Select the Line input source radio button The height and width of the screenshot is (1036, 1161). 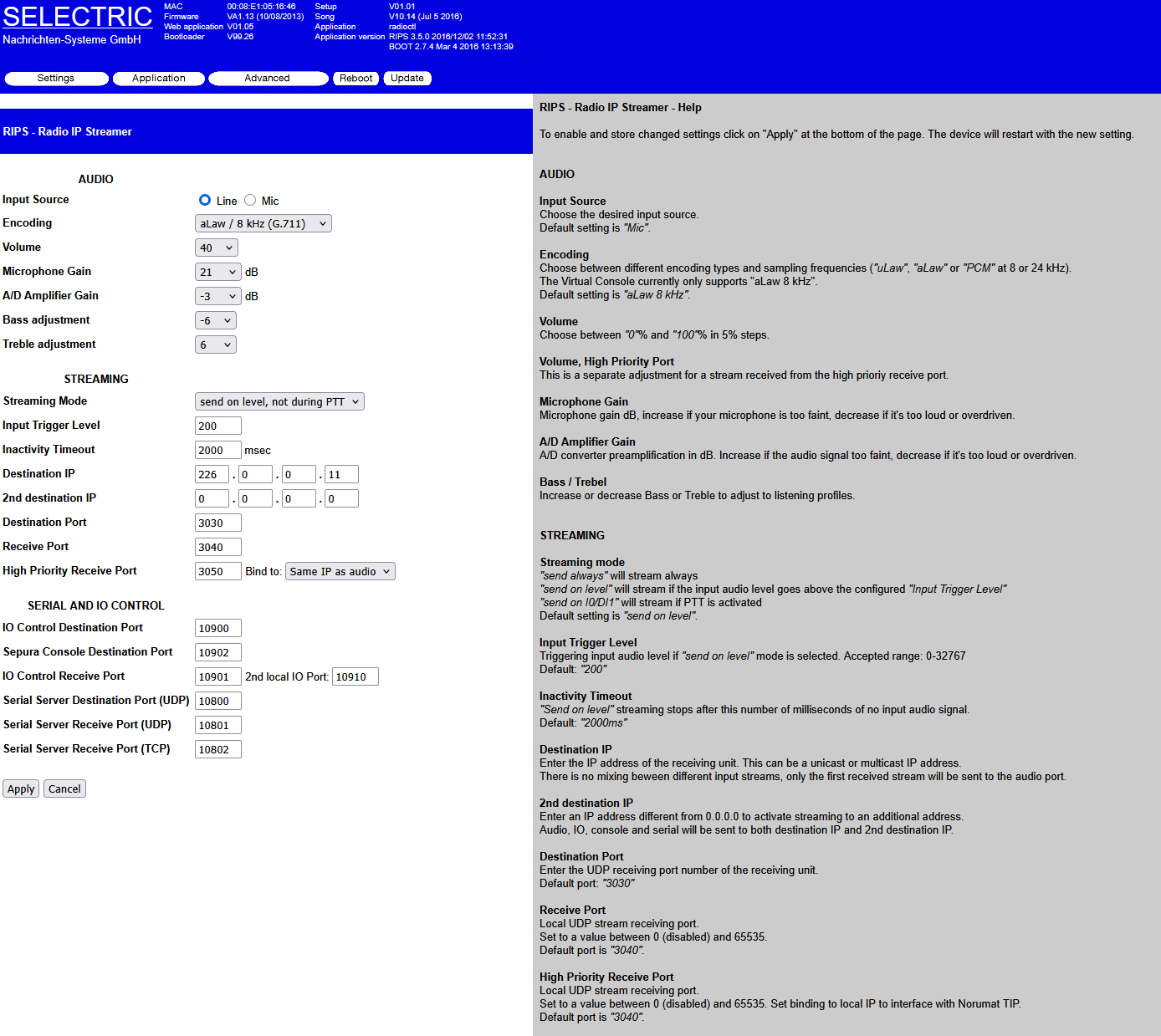(x=205, y=201)
